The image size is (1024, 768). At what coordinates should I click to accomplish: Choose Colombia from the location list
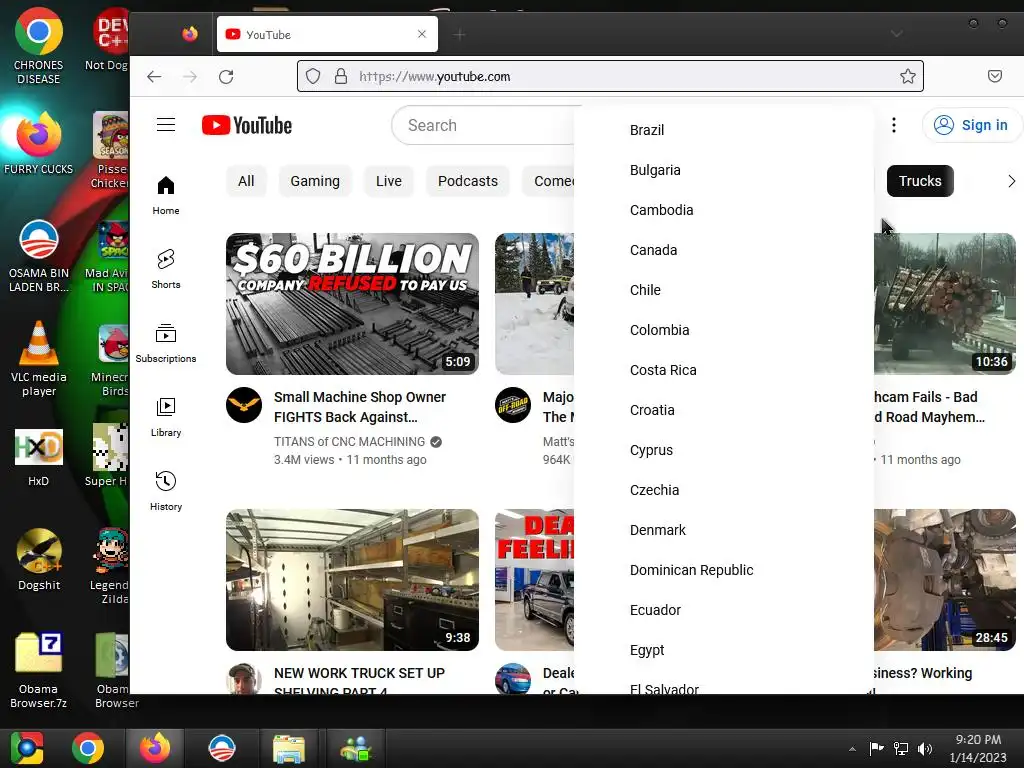(724, 330)
